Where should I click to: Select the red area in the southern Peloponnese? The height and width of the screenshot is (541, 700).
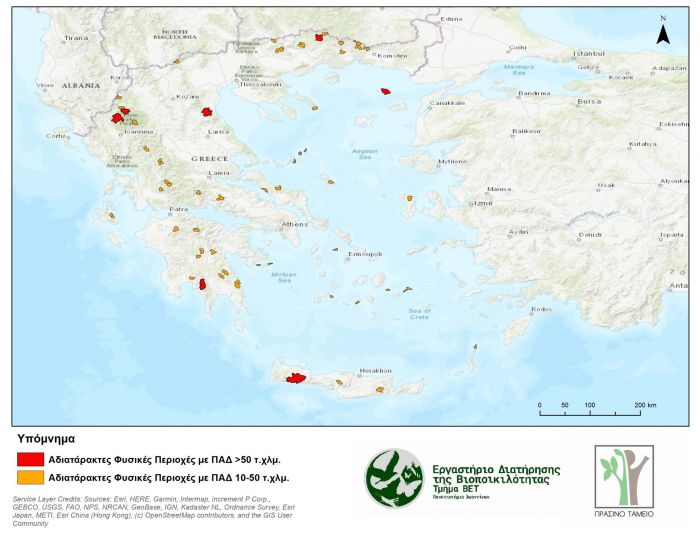pyautogui.click(x=202, y=284)
